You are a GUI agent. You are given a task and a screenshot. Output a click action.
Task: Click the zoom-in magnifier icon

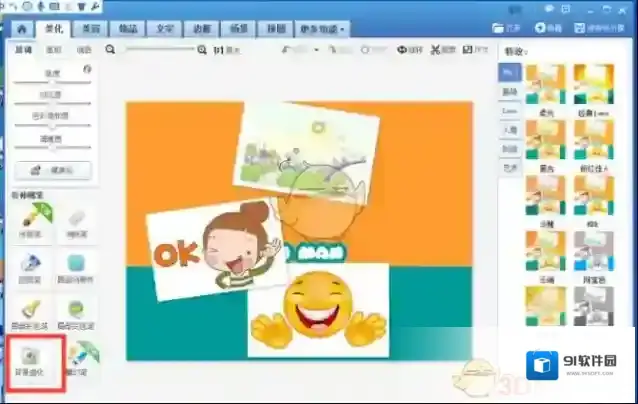coord(202,49)
